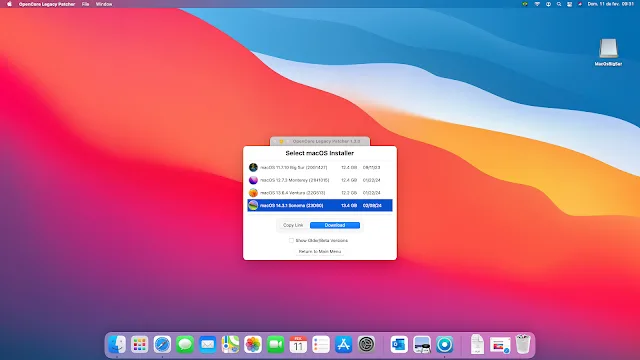The height and width of the screenshot is (360, 640).
Task: Open System Preferences from the Dock
Action: (x=366, y=344)
